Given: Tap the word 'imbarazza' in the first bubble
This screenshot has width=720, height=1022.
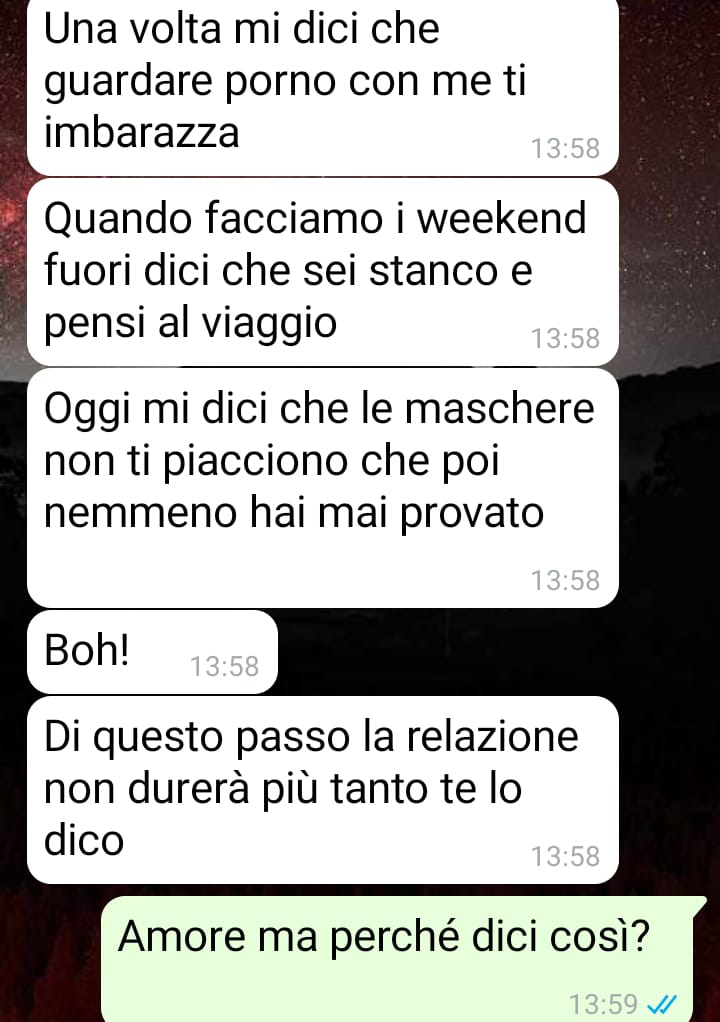Looking at the screenshot, I should (x=141, y=132).
